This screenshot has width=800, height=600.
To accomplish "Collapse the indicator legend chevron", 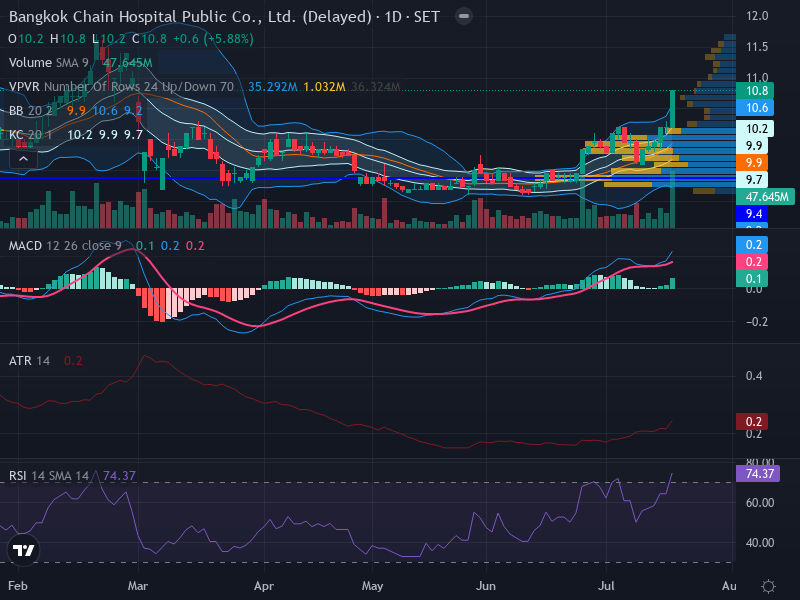I will [23, 159].
